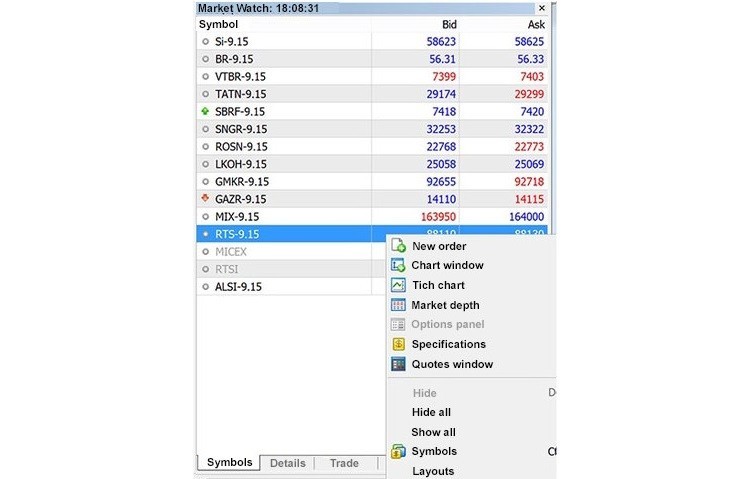Click the Quotes window icon
The width and height of the screenshot is (750, 479).
point(398,364)
